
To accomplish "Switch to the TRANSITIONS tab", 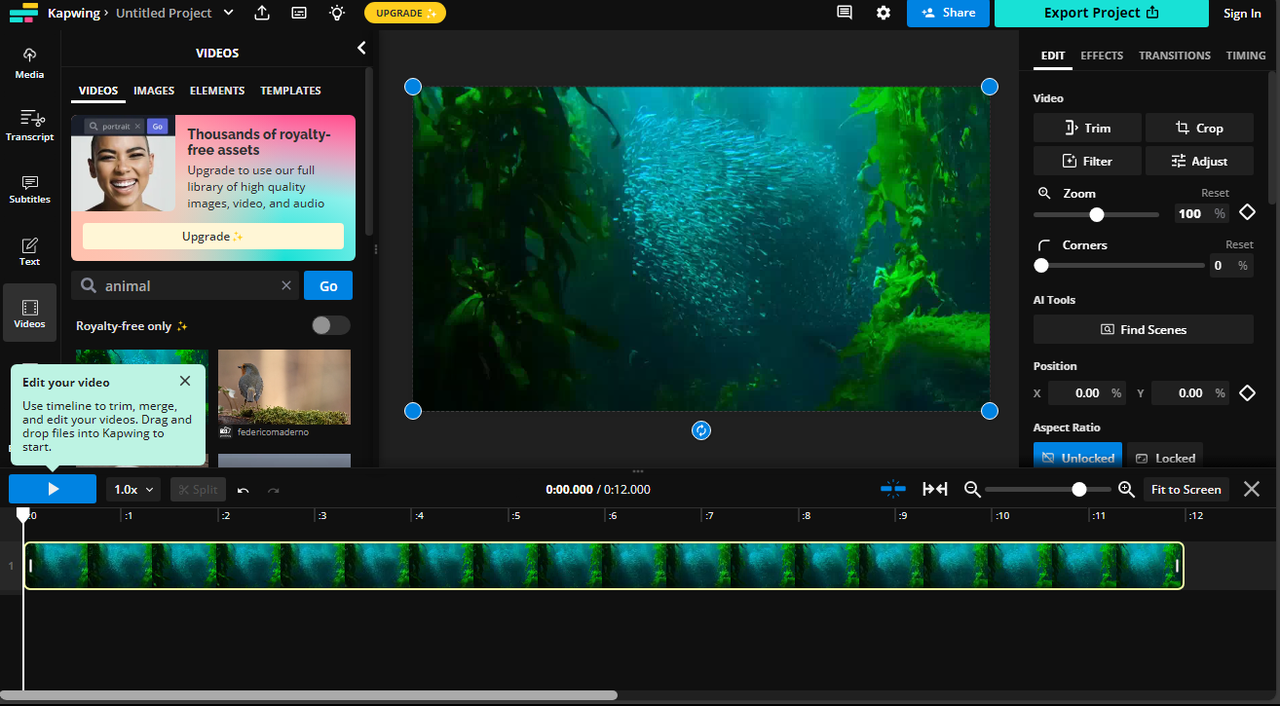I will [1175, 56].
